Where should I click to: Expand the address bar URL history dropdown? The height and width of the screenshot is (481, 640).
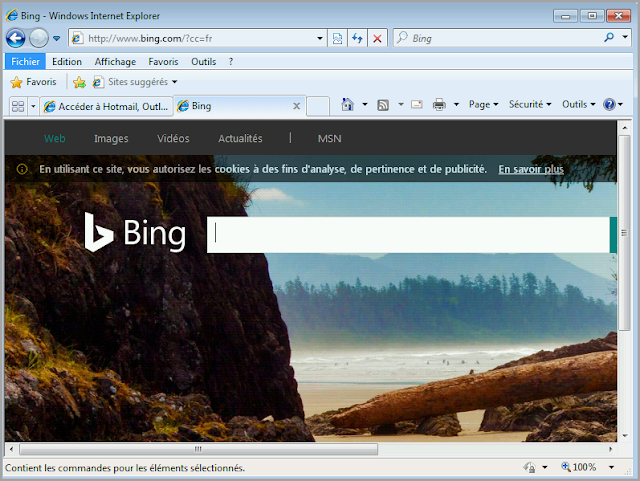(320, 38)
